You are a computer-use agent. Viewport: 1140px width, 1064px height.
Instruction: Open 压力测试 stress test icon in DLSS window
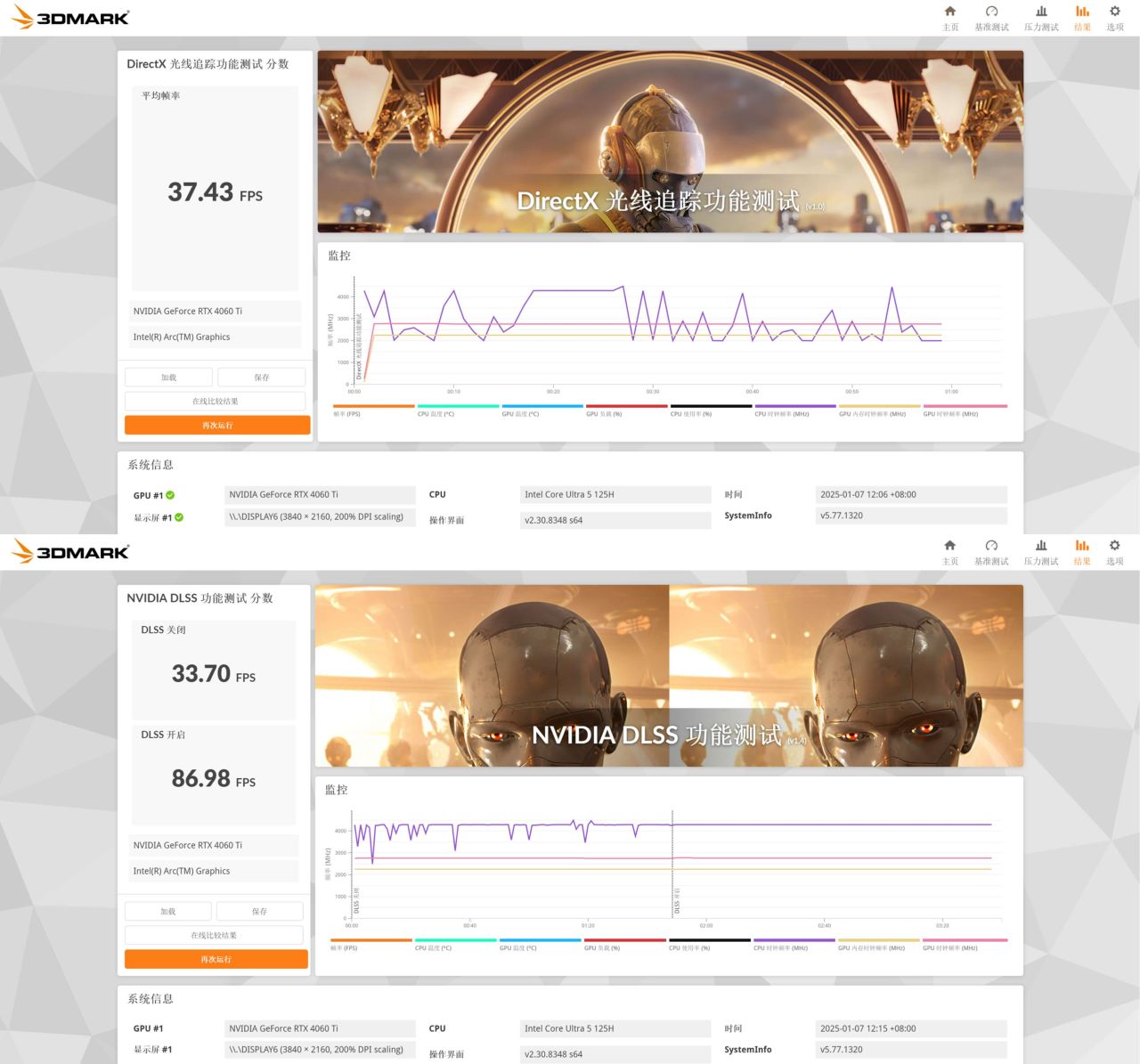[x=1041, y=551]
